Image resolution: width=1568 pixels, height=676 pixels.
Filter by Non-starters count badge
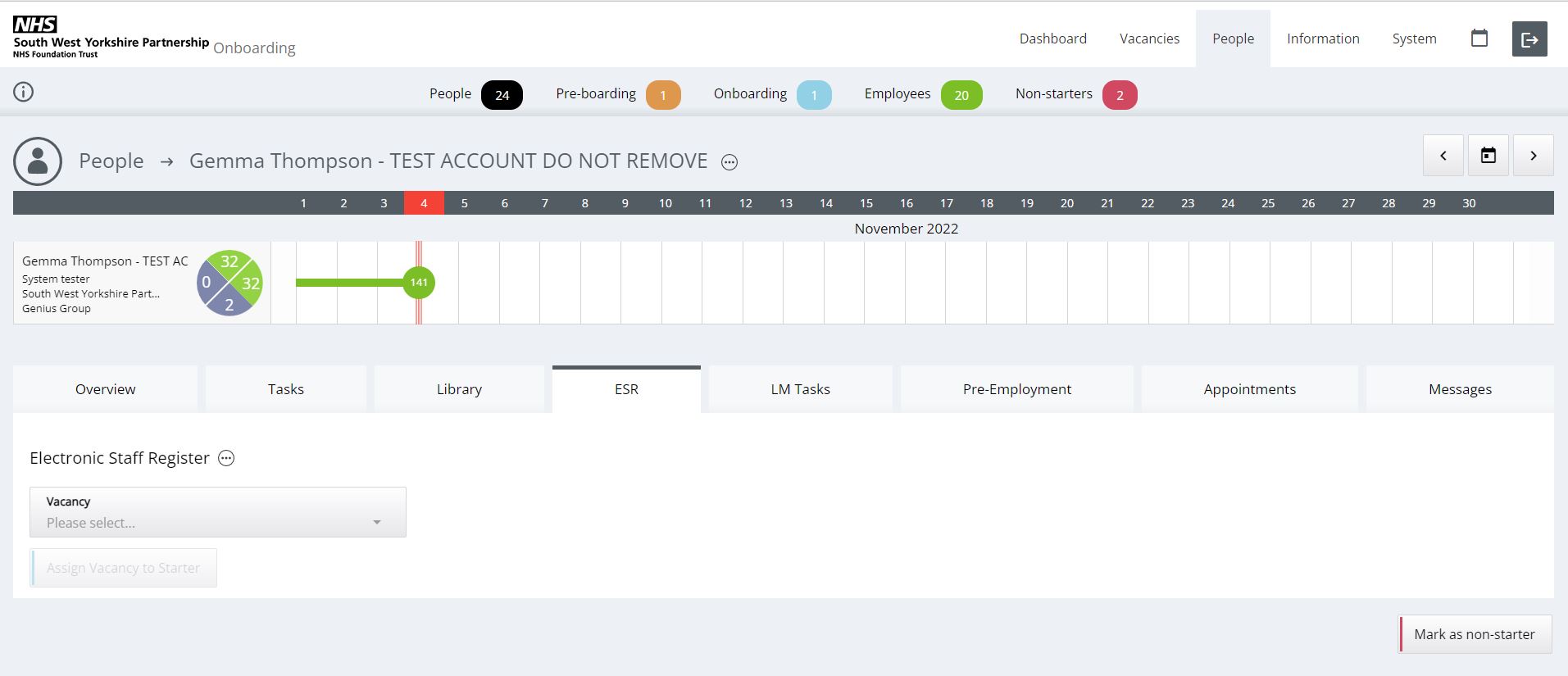coord(1119,95)
